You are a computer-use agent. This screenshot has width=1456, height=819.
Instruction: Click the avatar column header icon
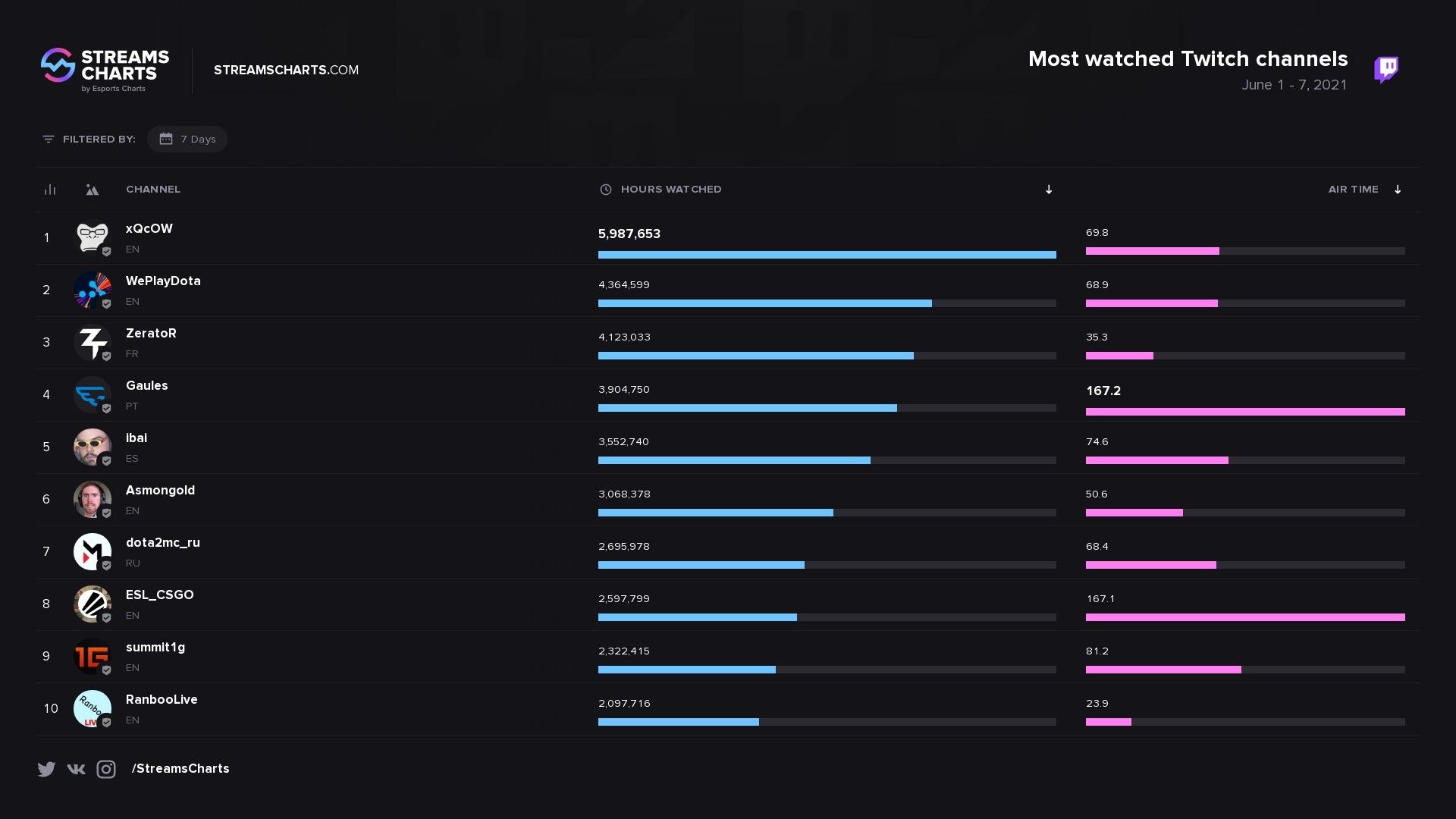tap(92, 190)
